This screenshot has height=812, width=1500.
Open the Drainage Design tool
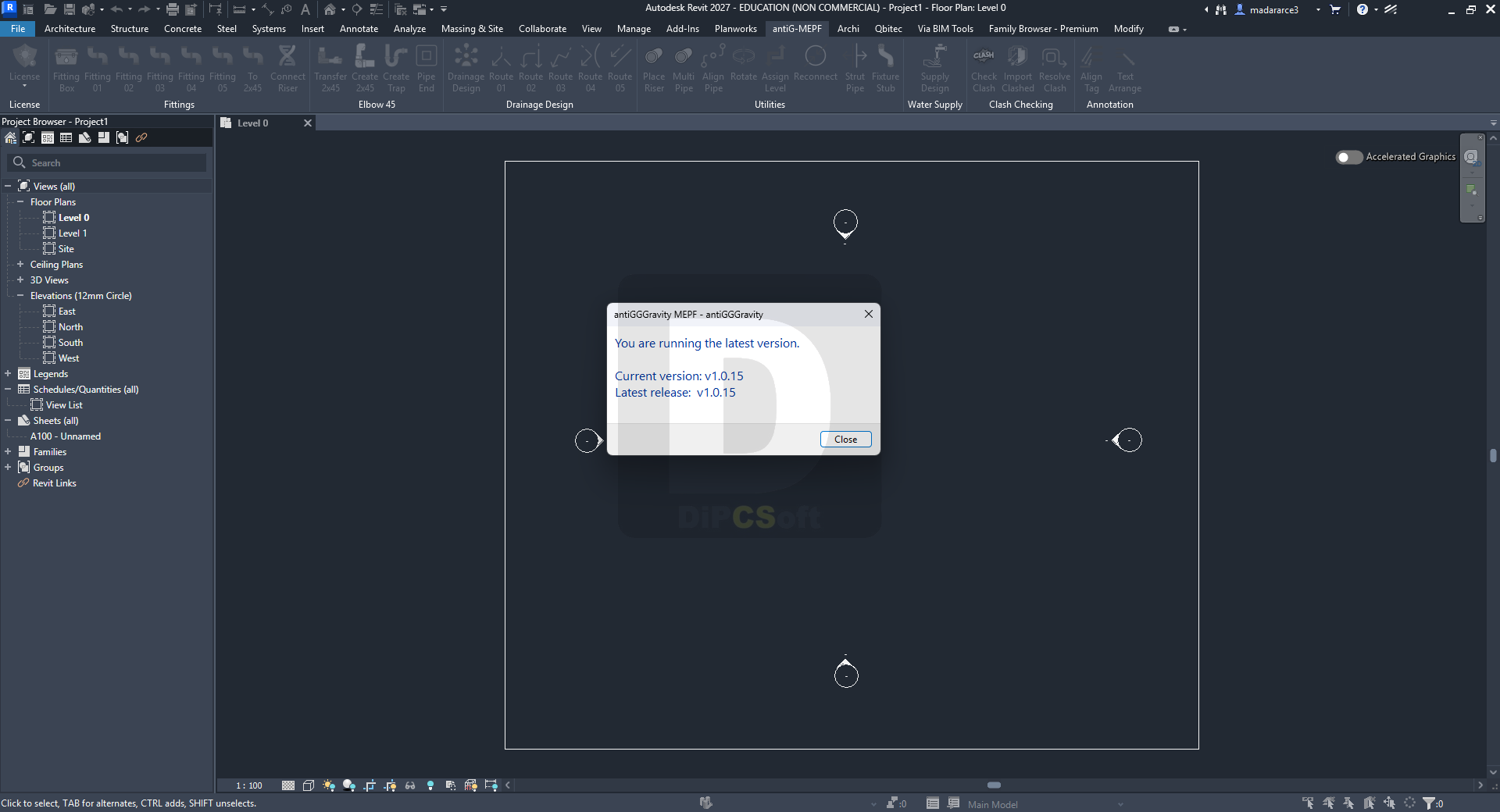pyautogui.click(x=466, y=69)
